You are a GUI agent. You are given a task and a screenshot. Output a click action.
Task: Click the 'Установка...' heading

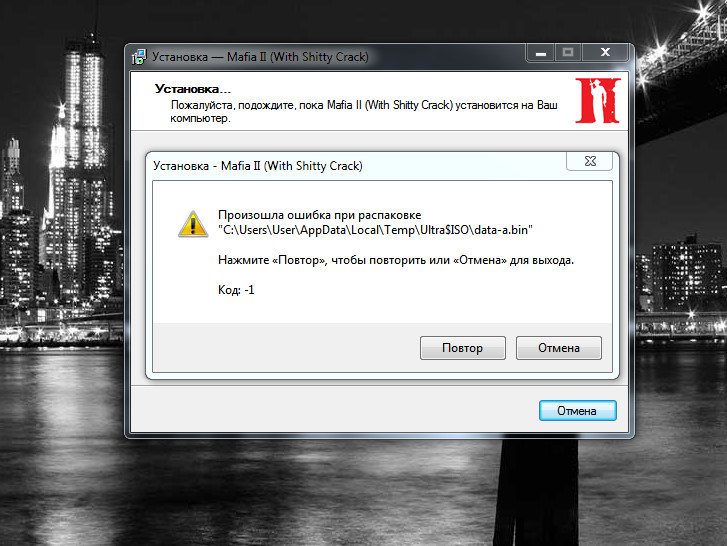(192, 89)
